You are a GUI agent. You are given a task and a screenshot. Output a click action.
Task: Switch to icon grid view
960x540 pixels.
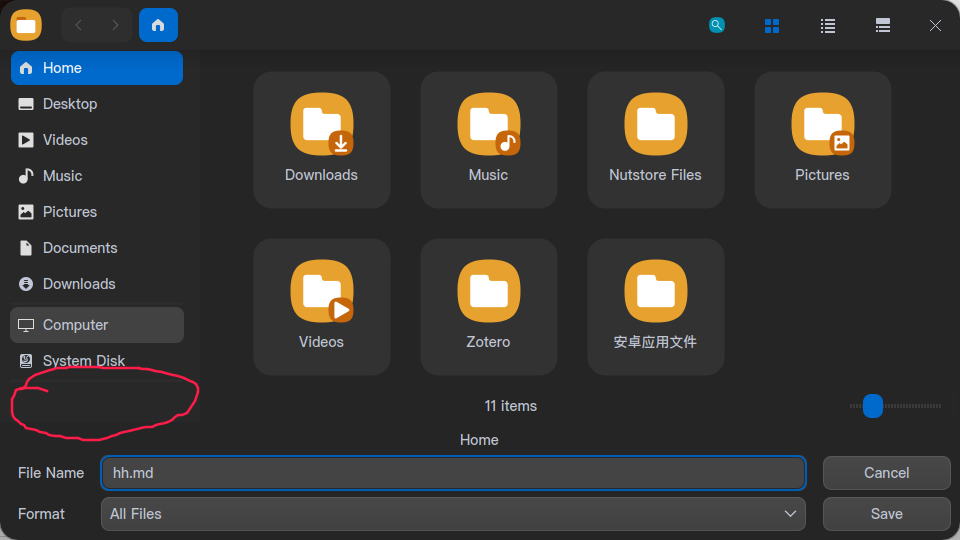(x=772, y=26)
